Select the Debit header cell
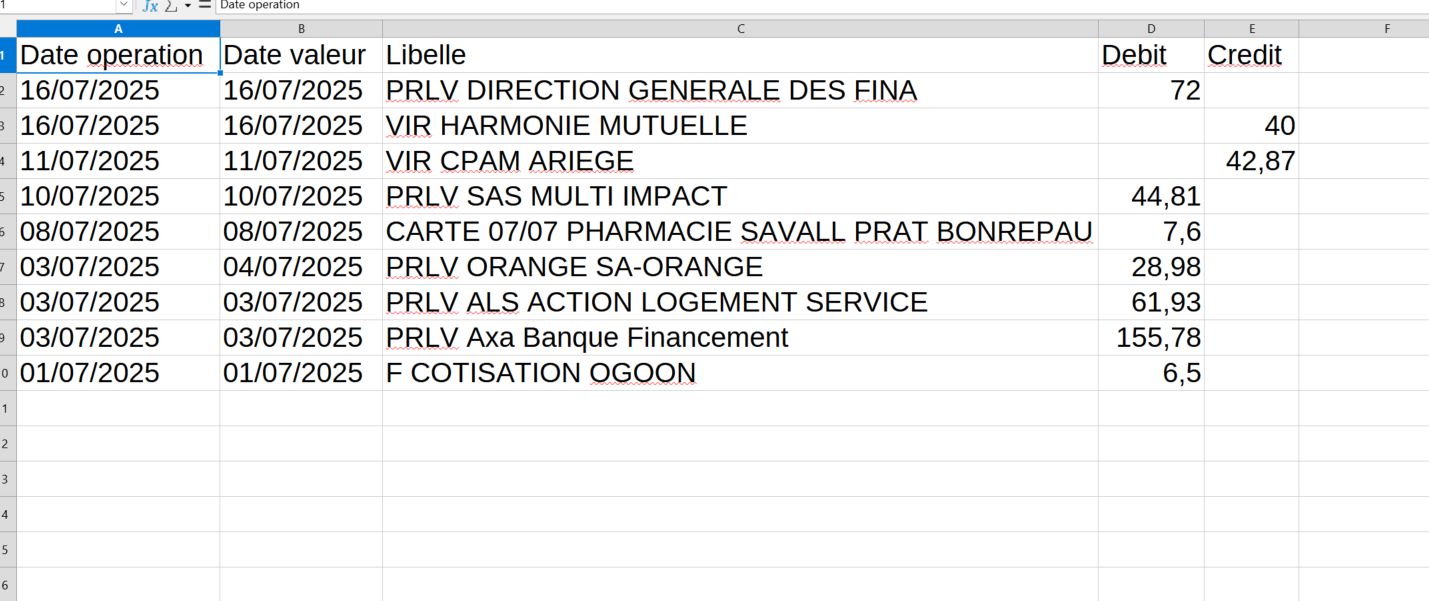 [x=1151, y=55]
